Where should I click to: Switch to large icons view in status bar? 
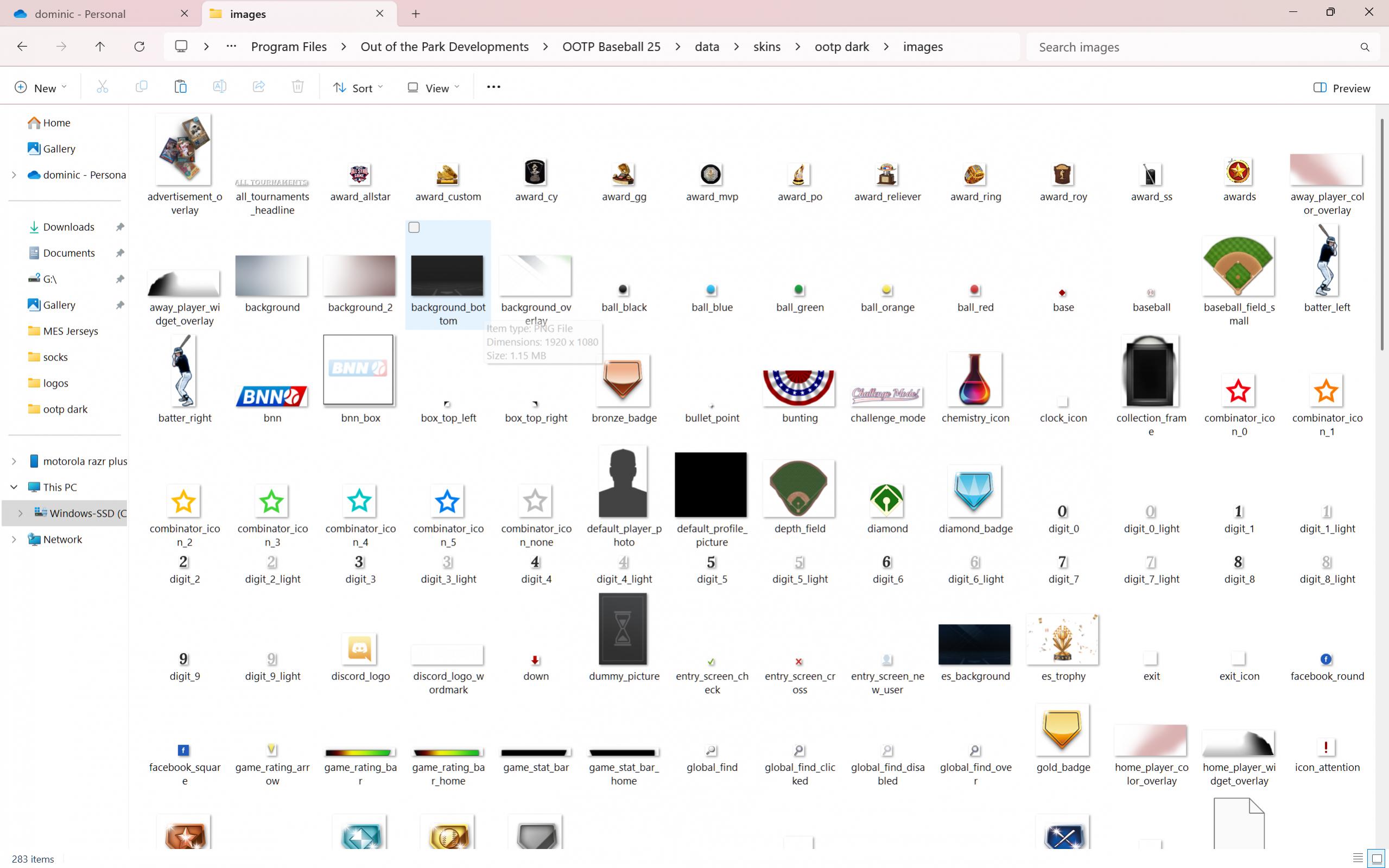[x=1377, y=858]
